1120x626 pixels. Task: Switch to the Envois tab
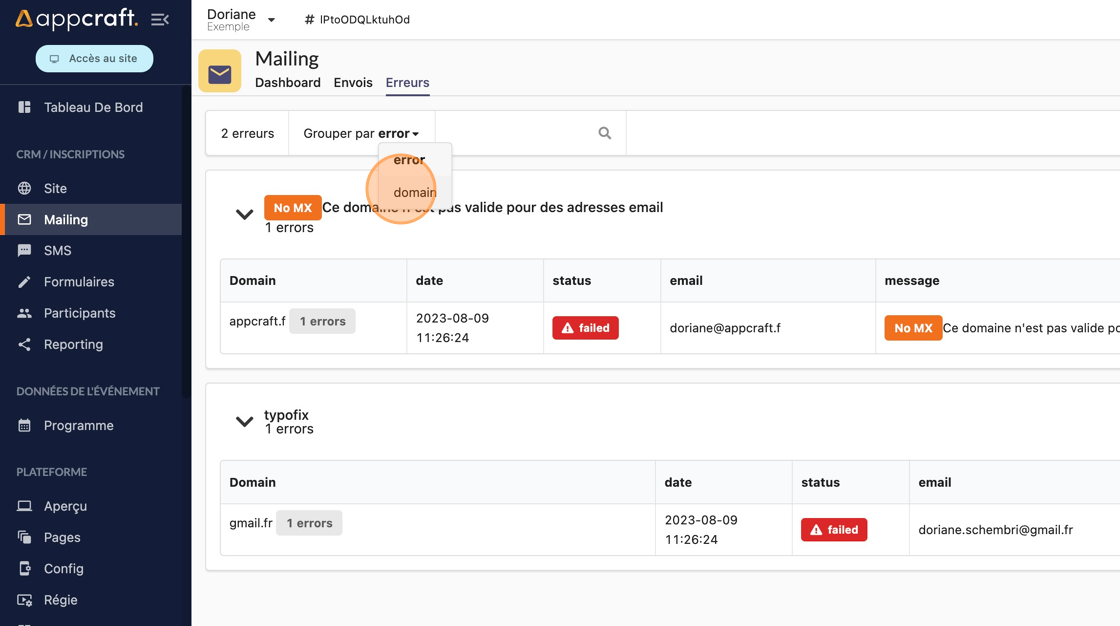[x=353, y=83]
